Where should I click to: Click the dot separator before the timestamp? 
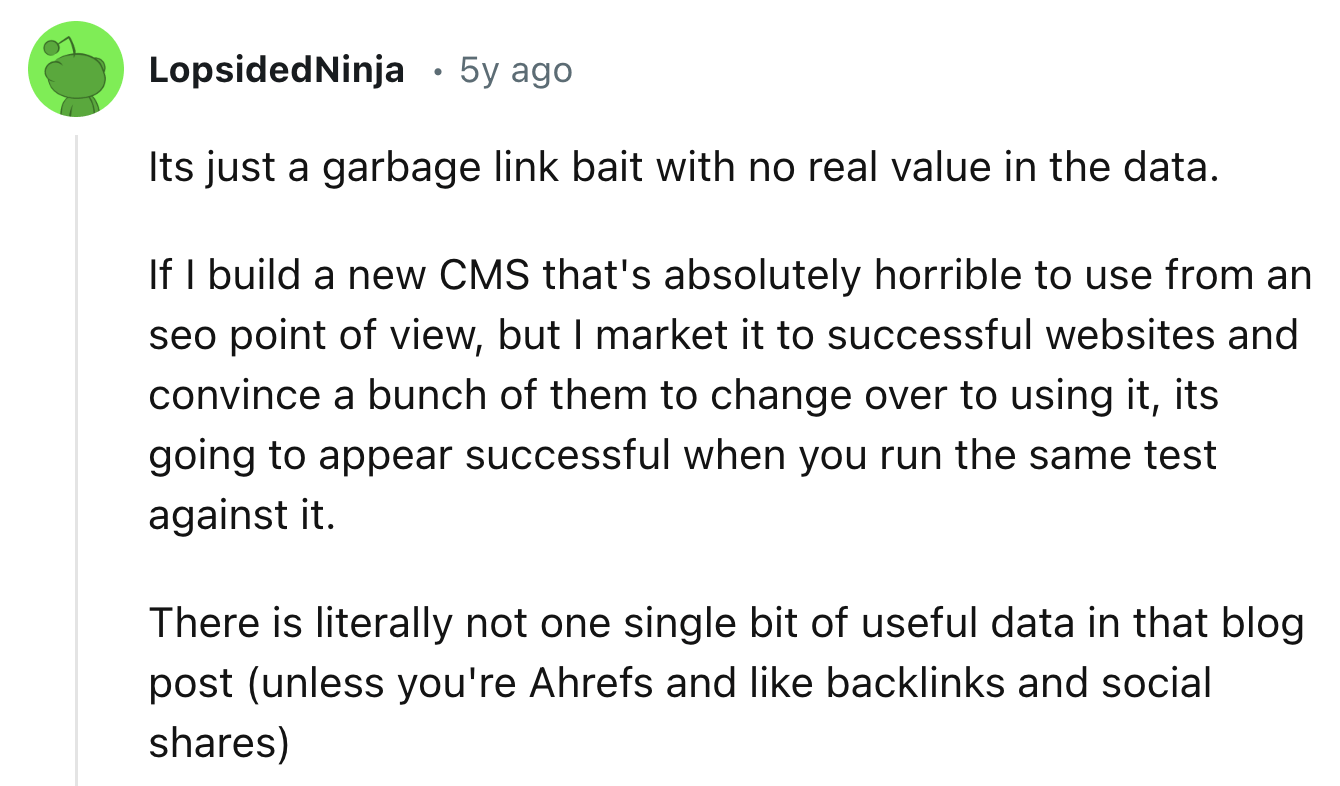pos(436,71)
